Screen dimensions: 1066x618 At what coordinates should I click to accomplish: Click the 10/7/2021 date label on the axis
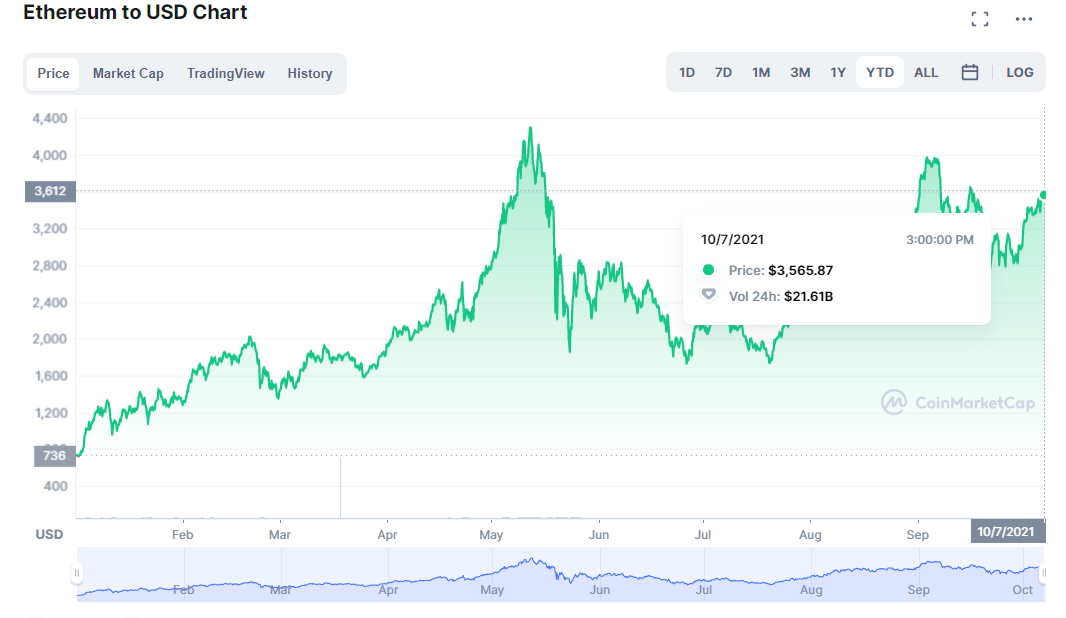click(x=1007, y=532)
